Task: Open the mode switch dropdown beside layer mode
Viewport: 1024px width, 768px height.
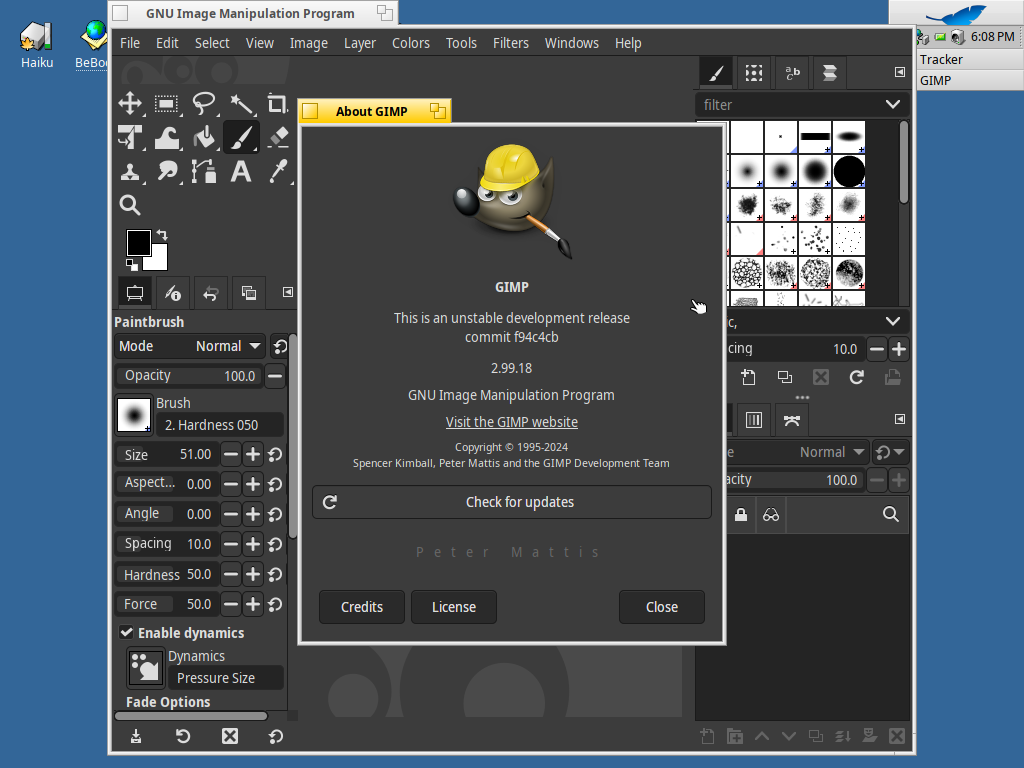Action: pos(890,452)
